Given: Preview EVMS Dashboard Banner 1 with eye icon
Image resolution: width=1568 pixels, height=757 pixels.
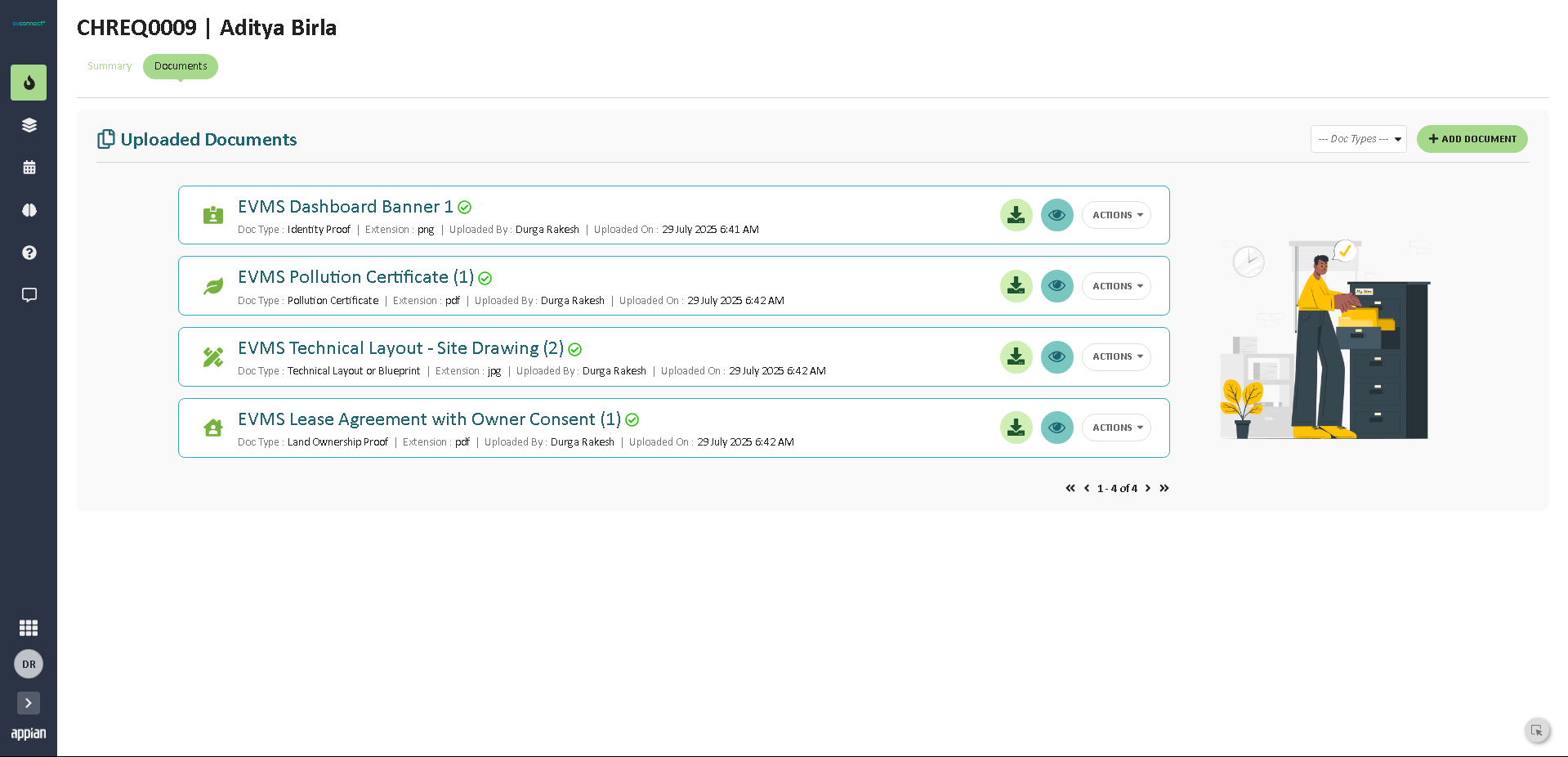Looking at the screenshot, I should point(1057,215).
